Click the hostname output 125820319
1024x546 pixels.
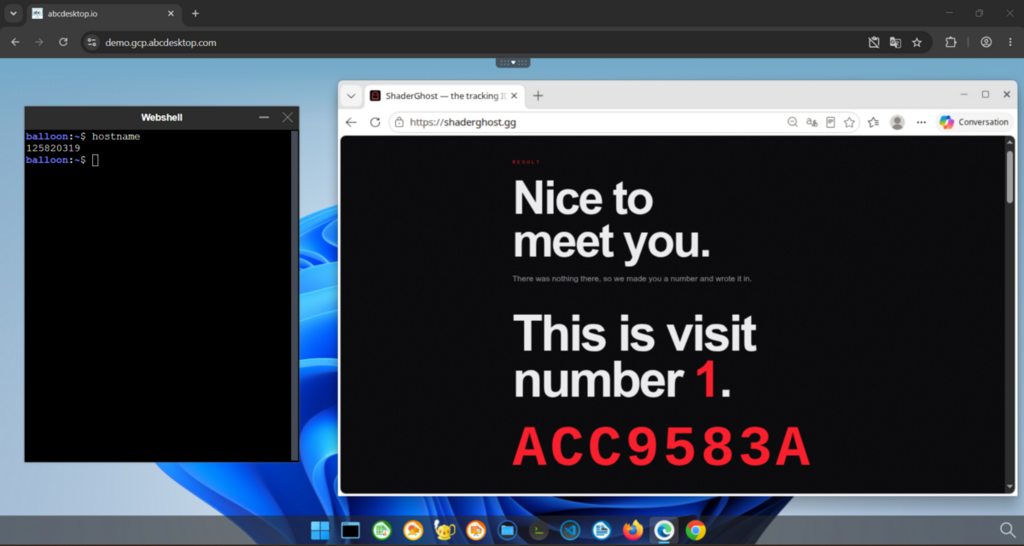click(x=53, y=148)
